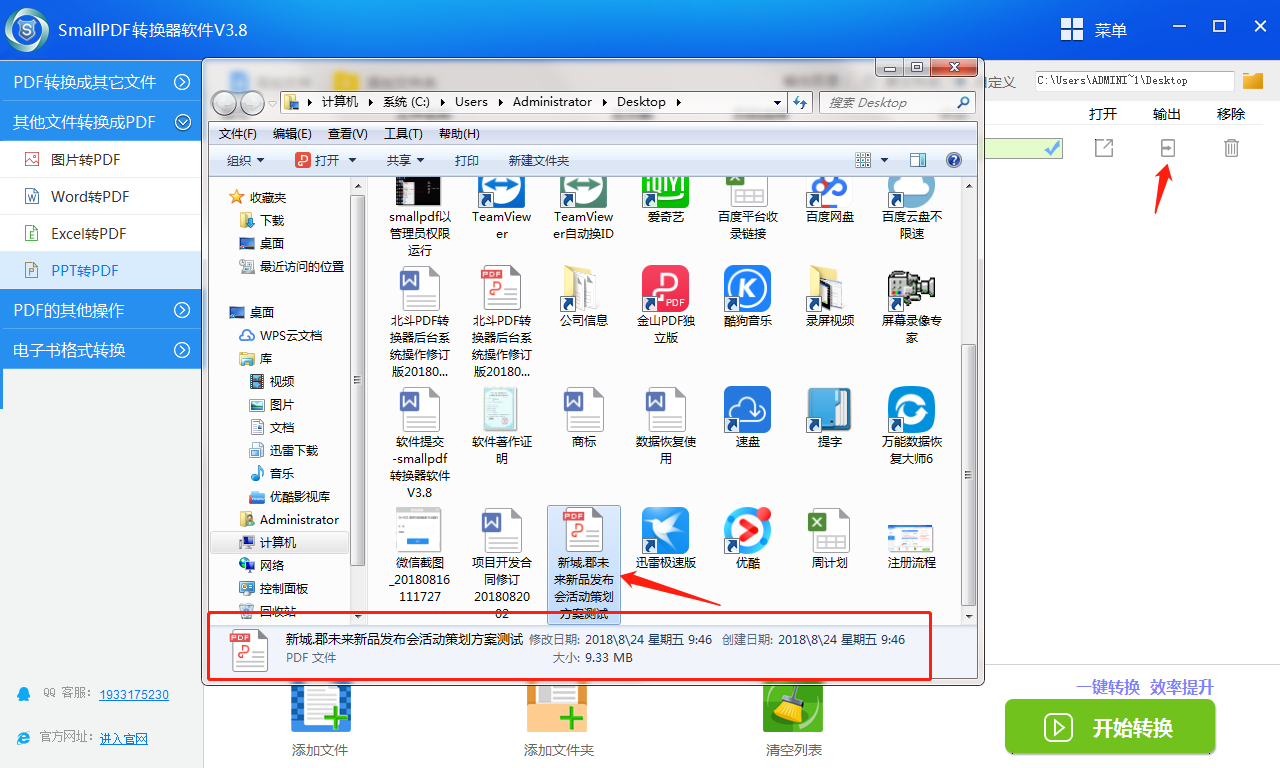1280x768 pixels.
Task: Toggle the checkmark in the SmallPDF file row
Action: (1052, 148)
